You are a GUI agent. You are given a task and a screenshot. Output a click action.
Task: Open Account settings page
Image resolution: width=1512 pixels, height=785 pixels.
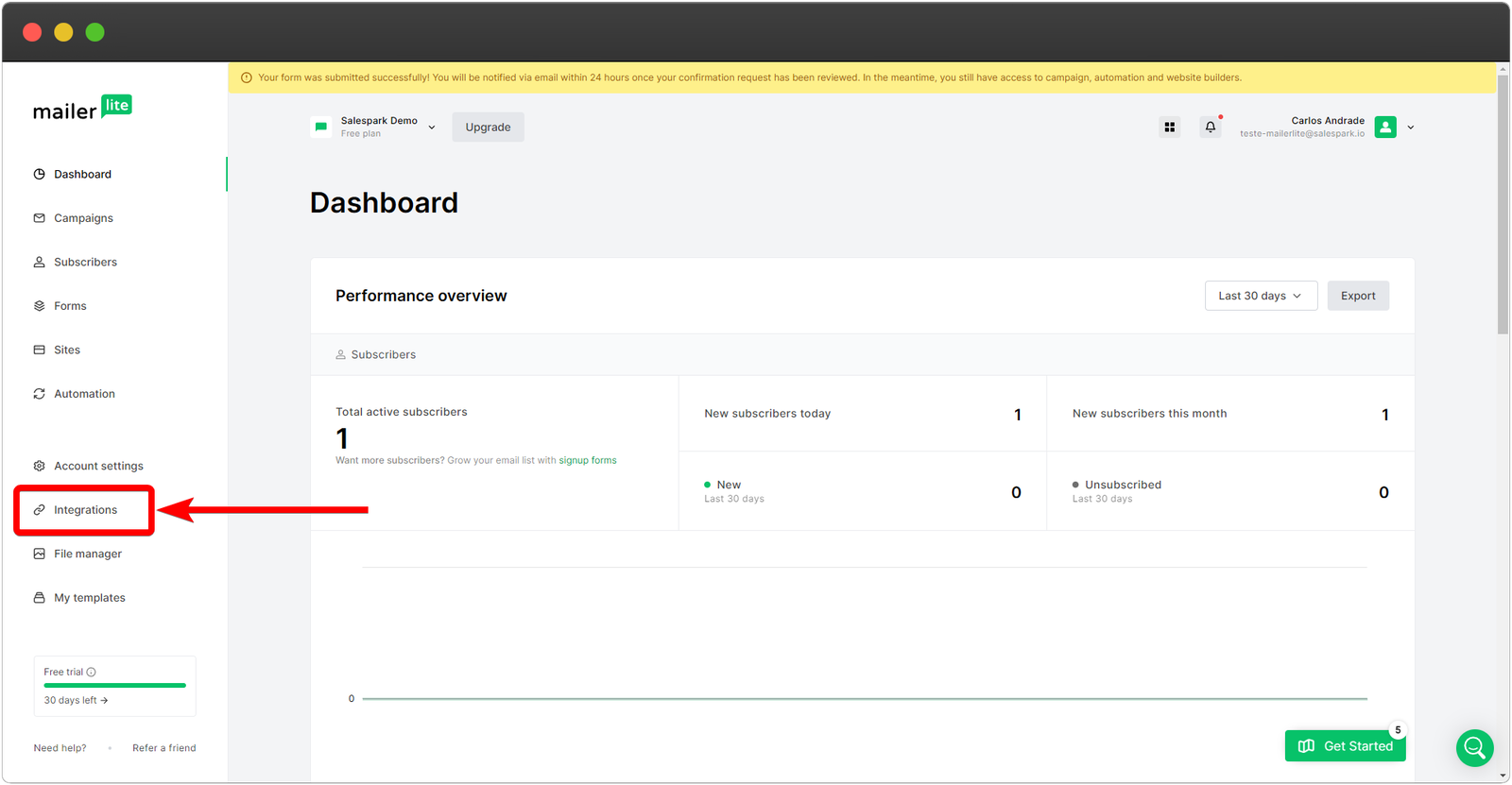pyautogui.click(x=98, y=466)
